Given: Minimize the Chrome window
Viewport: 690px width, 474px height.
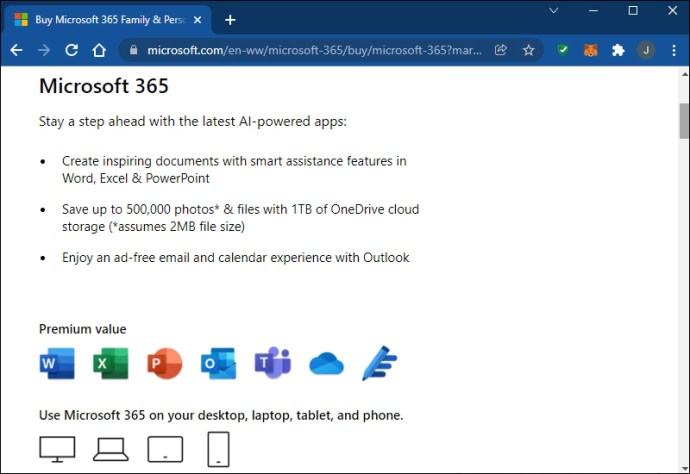Looking at the screenshot, I should pos(593,11).
